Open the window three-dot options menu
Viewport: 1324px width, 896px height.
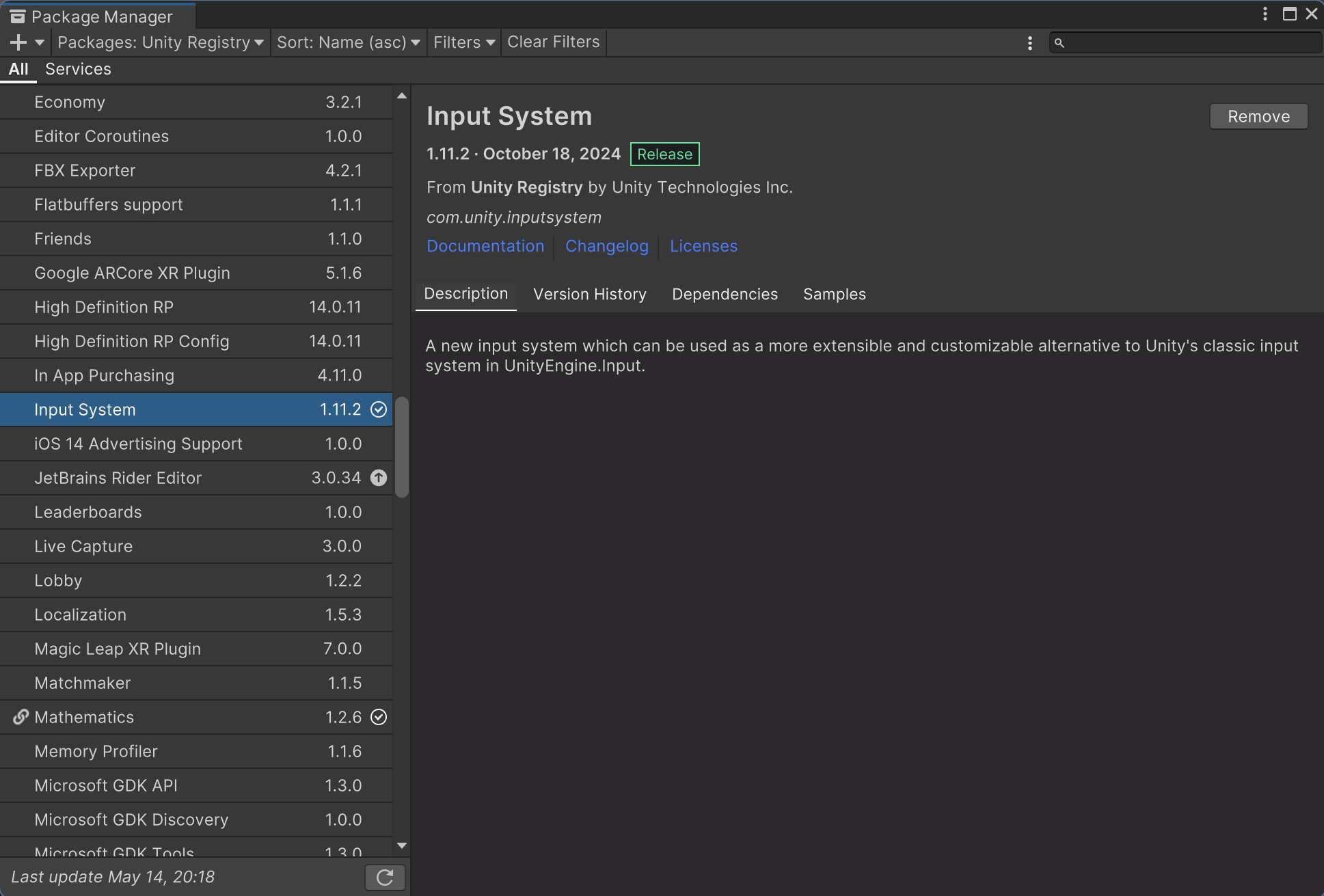tap(1265, 14)
